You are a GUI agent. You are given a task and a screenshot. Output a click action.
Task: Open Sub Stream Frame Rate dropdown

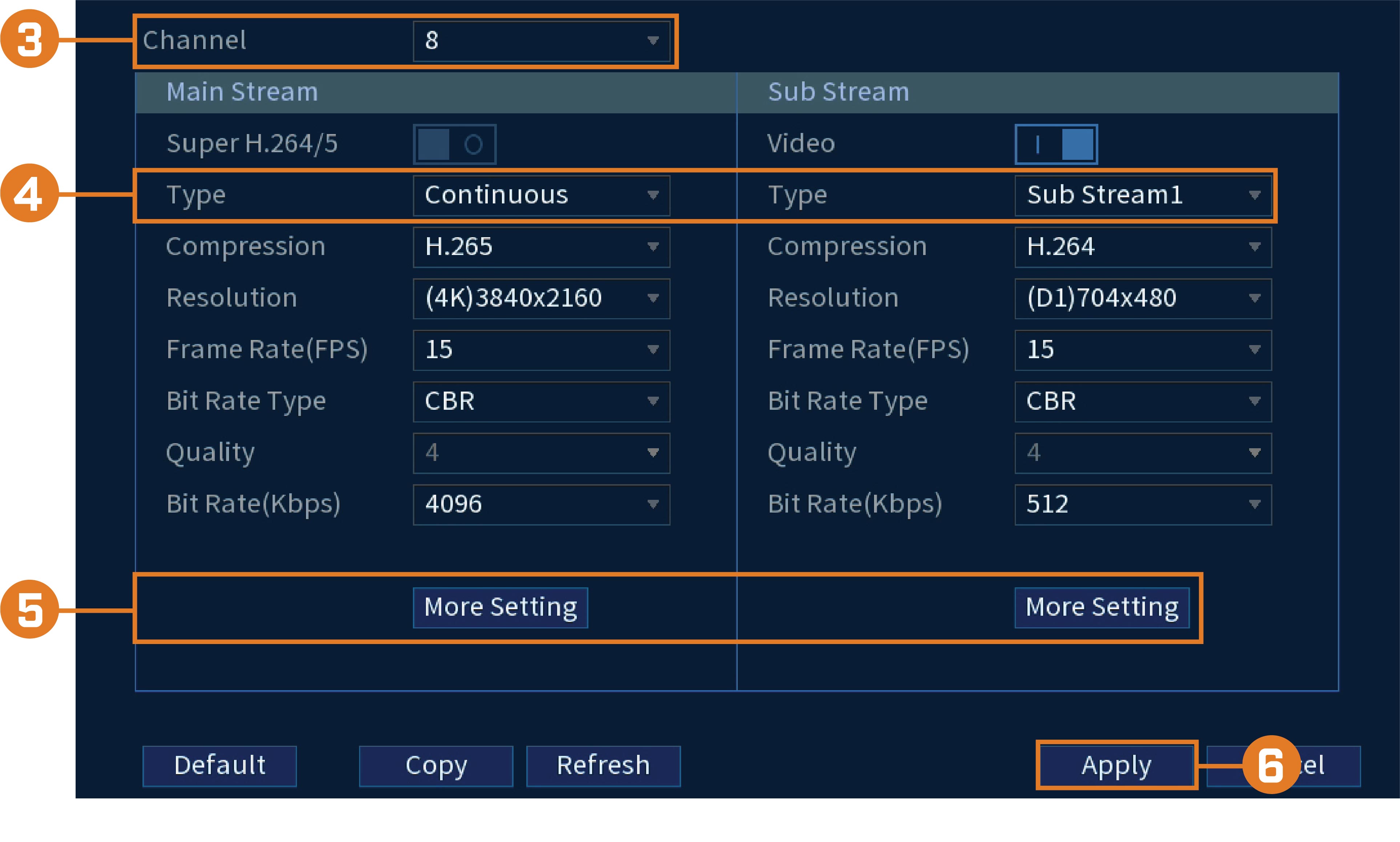[x=1143, y=350]
